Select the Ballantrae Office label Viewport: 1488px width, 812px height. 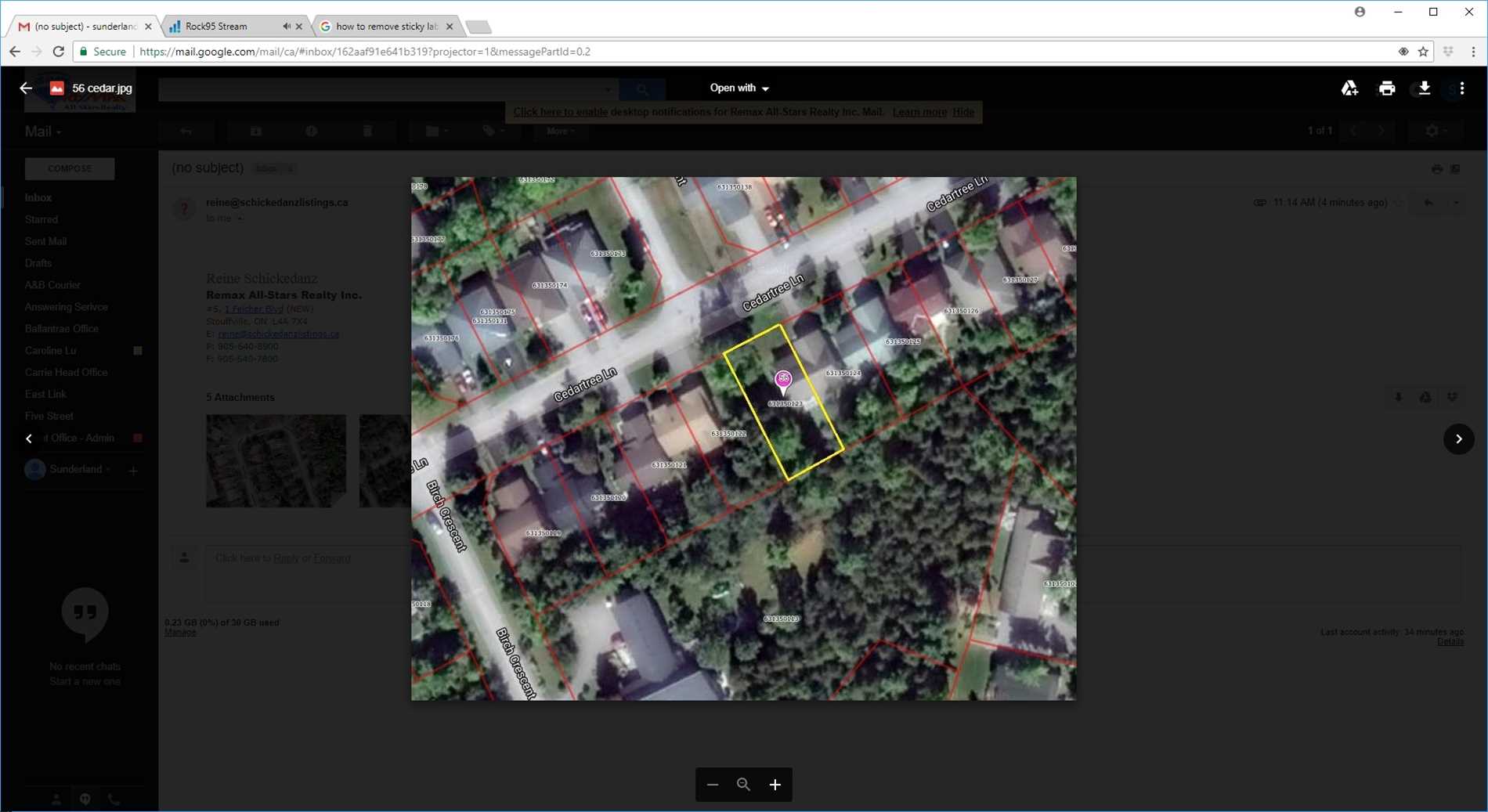[61, 329]
